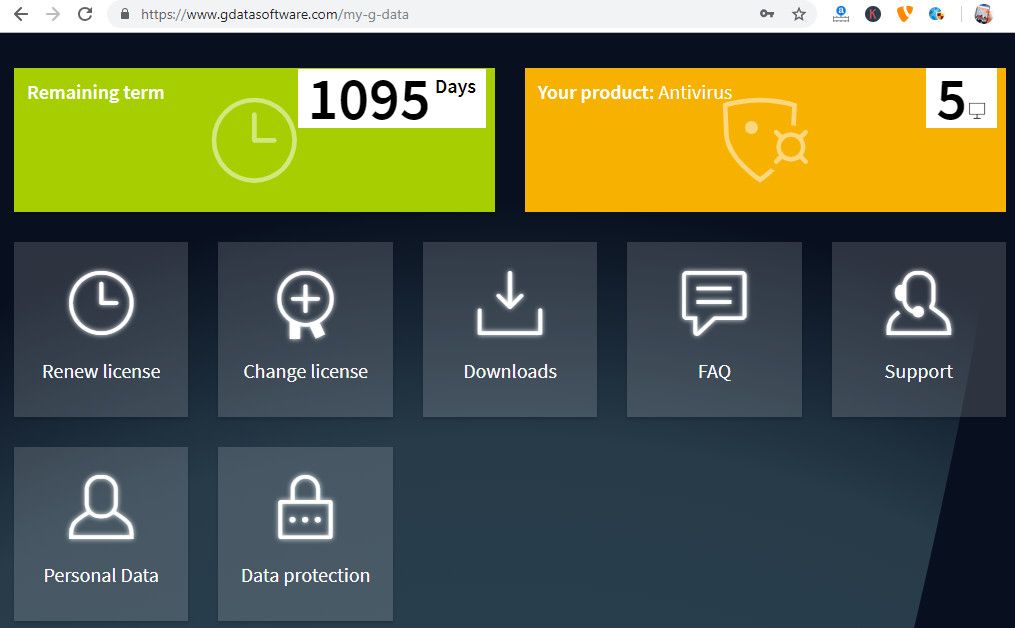This screenshot has width=1015, height=628.
Task: Go forward with the browser forward arrow
Action: (52, 14)
